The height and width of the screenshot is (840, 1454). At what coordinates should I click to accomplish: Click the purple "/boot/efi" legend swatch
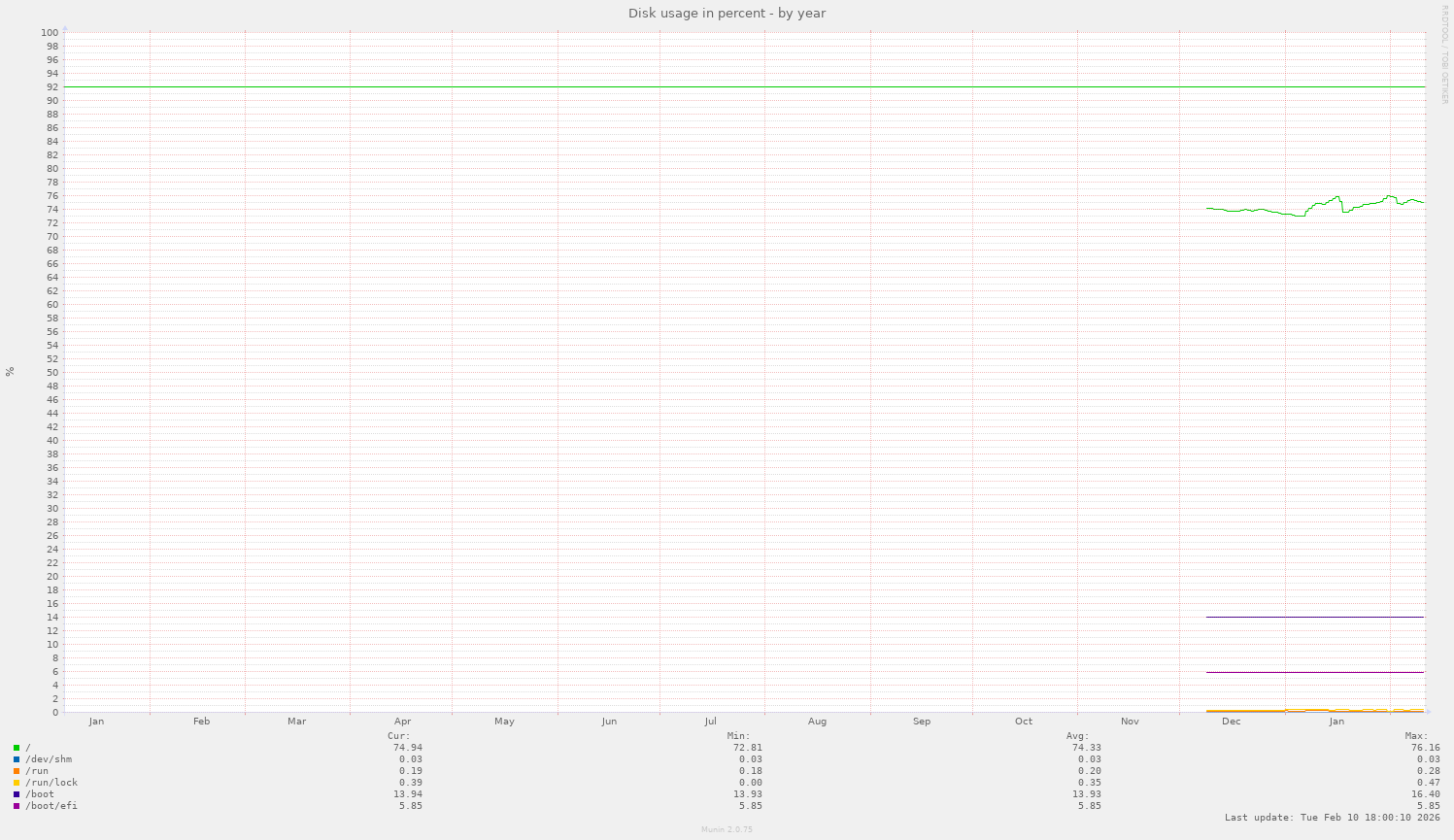pyautogui.click(x=16, y=805)
